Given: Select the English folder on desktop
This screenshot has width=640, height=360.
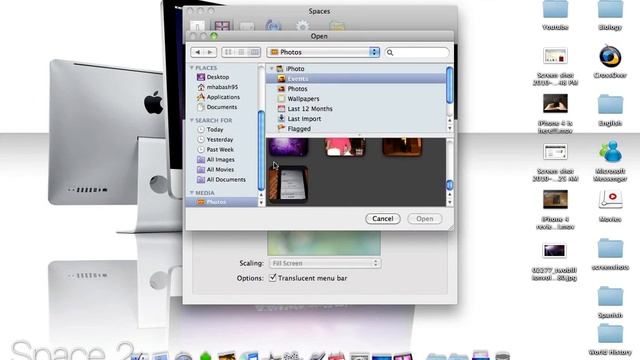Looking at the screenshot, I should (x=610, y=110).
